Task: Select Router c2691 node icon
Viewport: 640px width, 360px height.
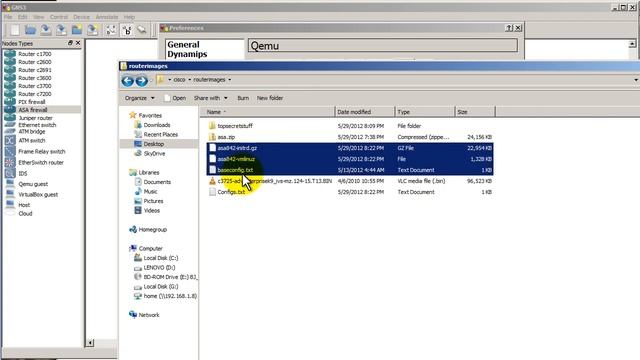Action: pos(10,70)
